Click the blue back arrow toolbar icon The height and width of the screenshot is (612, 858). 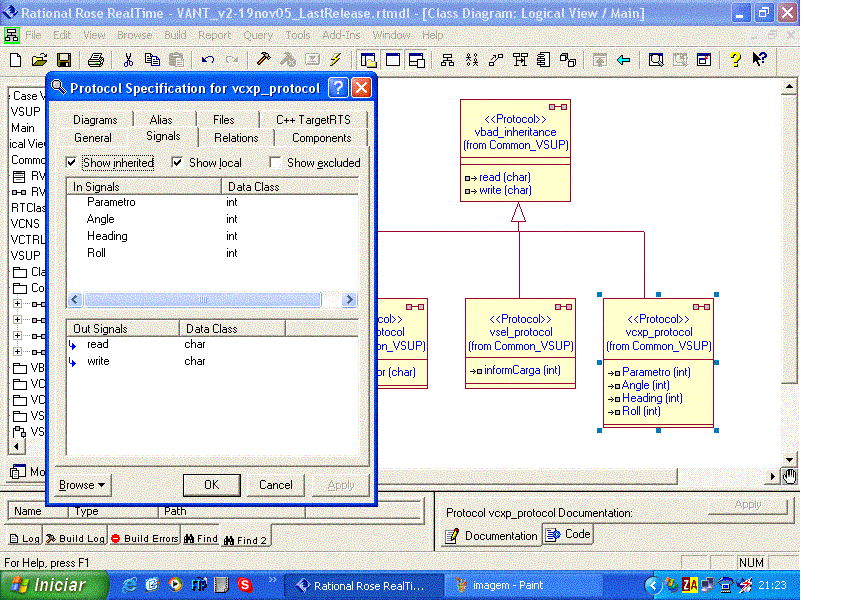624,60
